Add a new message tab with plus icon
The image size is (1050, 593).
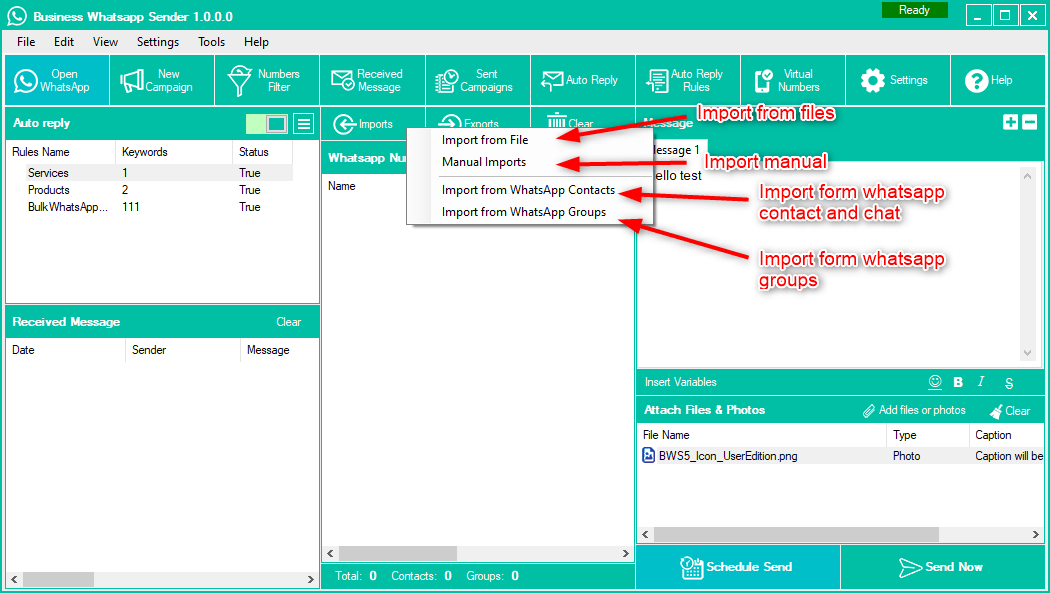(x=1010, y=122)
